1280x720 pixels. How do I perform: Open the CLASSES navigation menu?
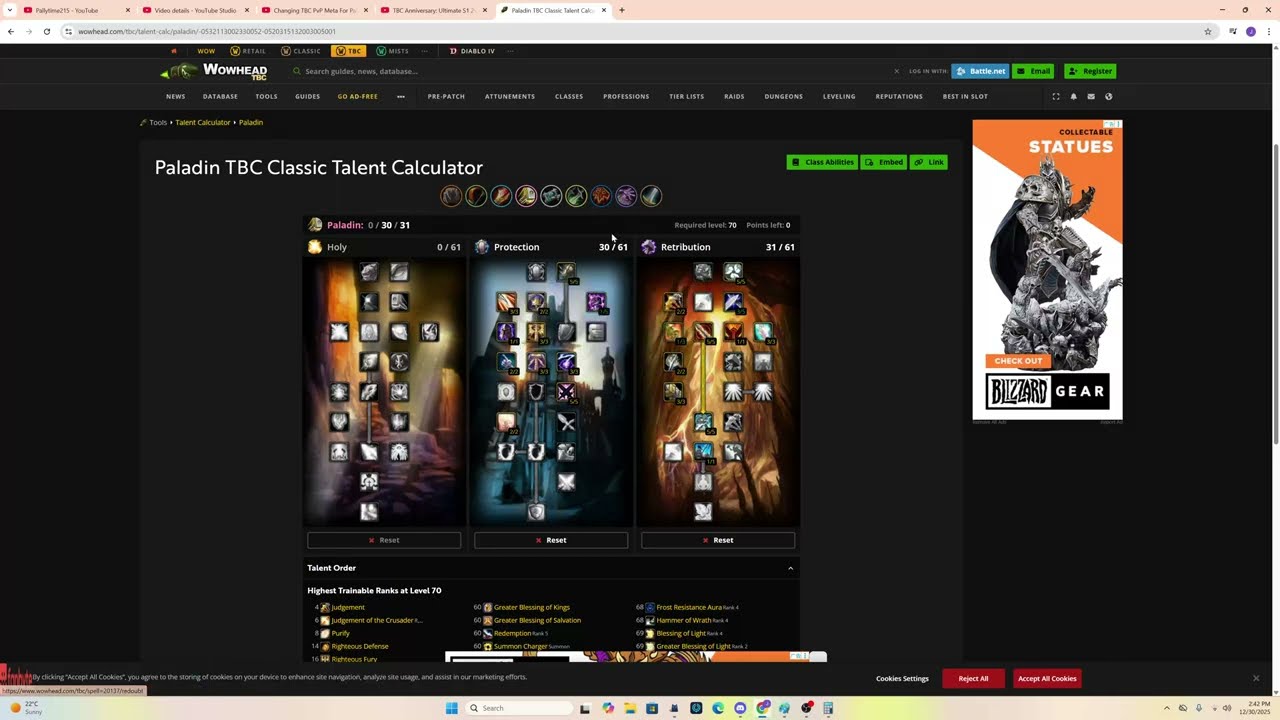569,97
